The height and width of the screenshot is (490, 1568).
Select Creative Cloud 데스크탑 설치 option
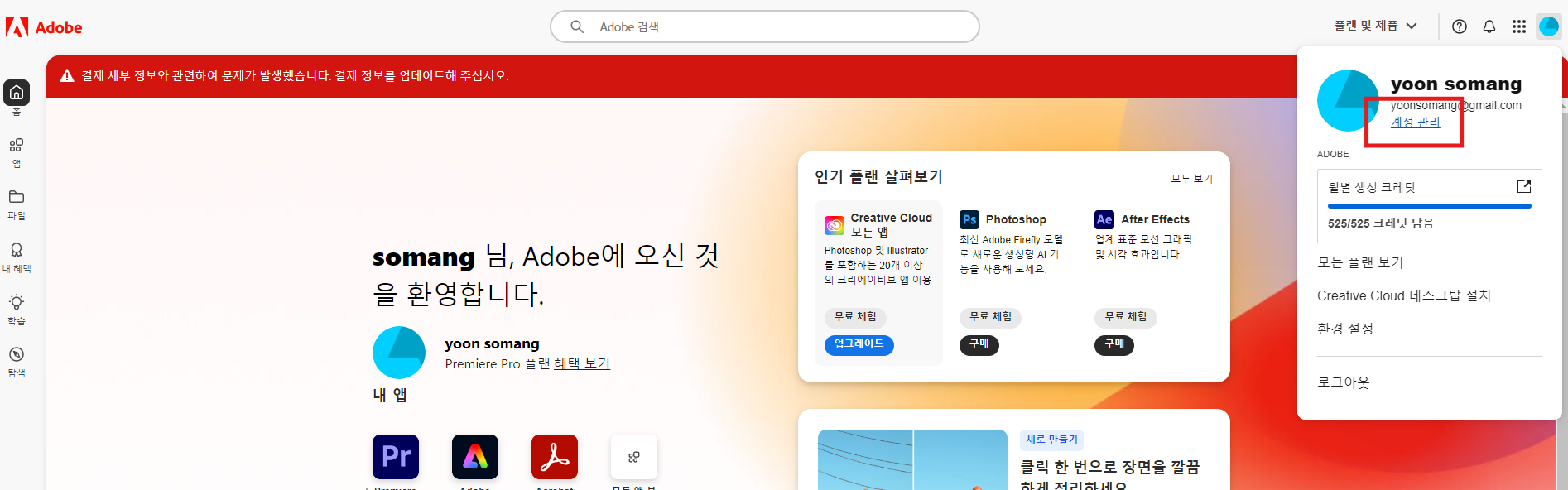1404,295
